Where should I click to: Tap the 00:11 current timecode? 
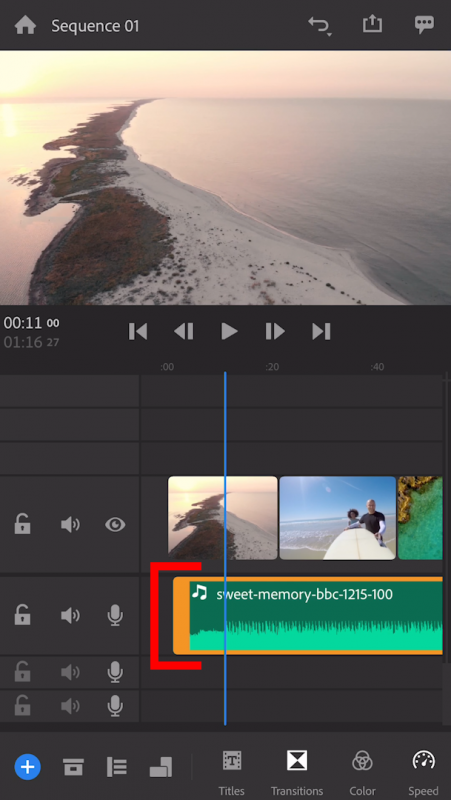(31, 323)
